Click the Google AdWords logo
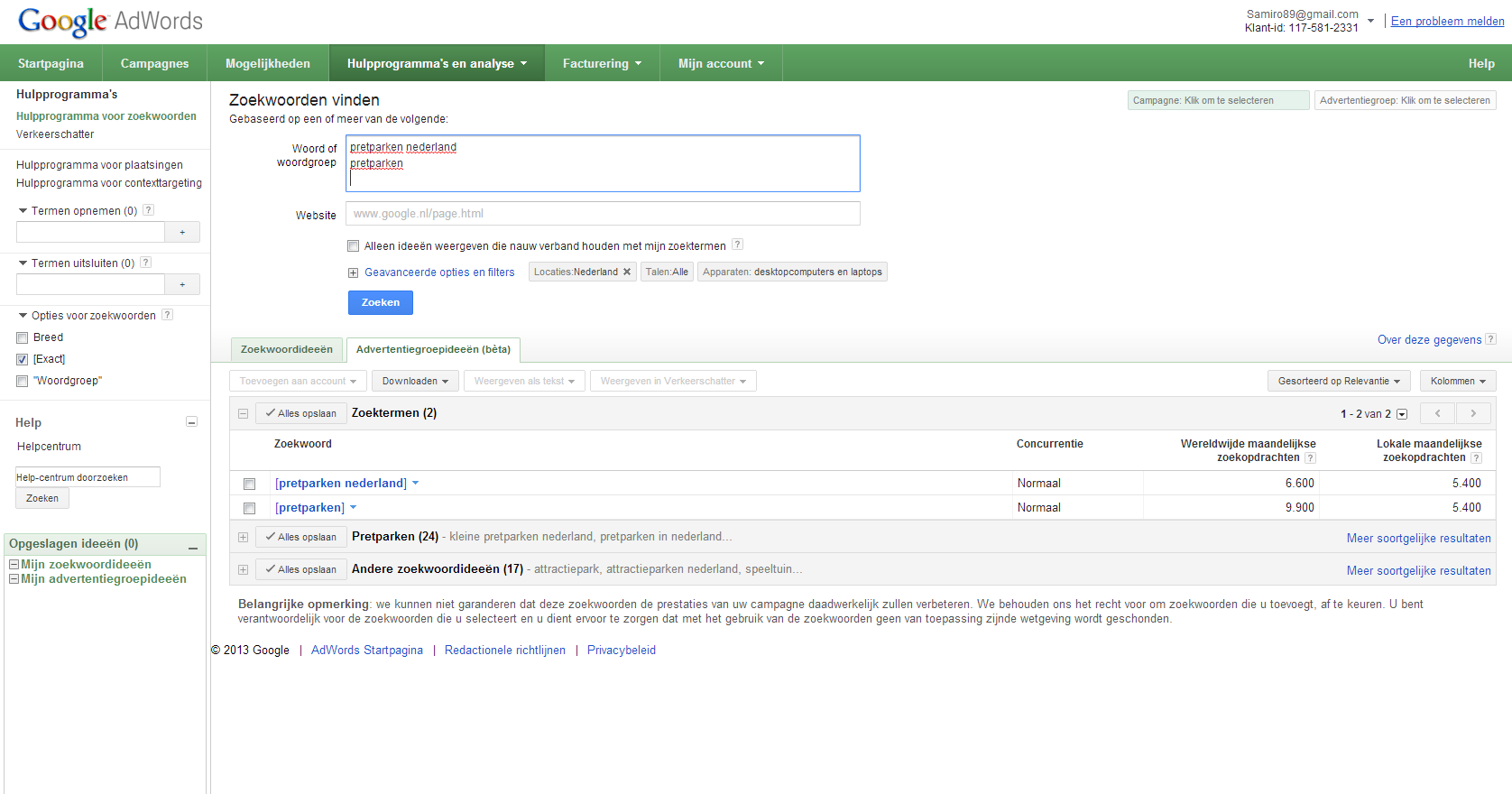The height and width of the screenshot is (794, 1512). (x=110, y=21)
